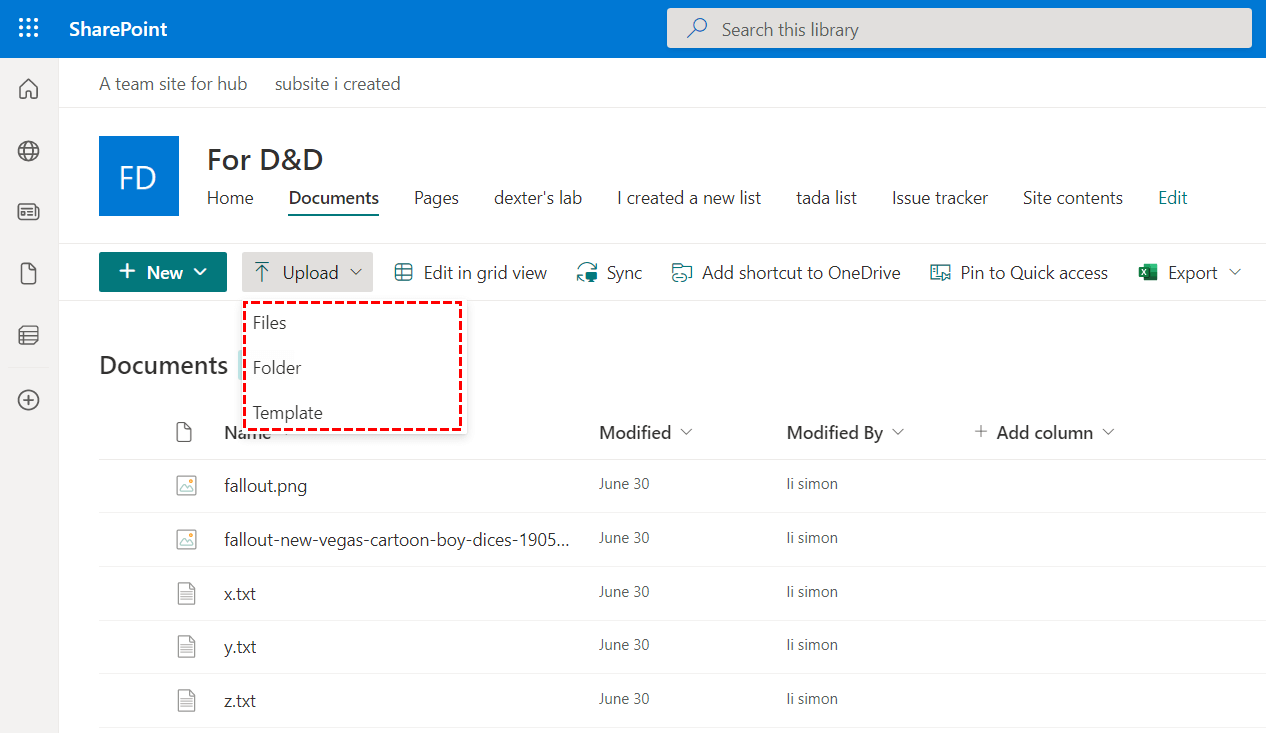Image resolution: width=1266 pixels, height=733 pixels.
Task: Open the tada list navigation link
Action: point(826,198)
